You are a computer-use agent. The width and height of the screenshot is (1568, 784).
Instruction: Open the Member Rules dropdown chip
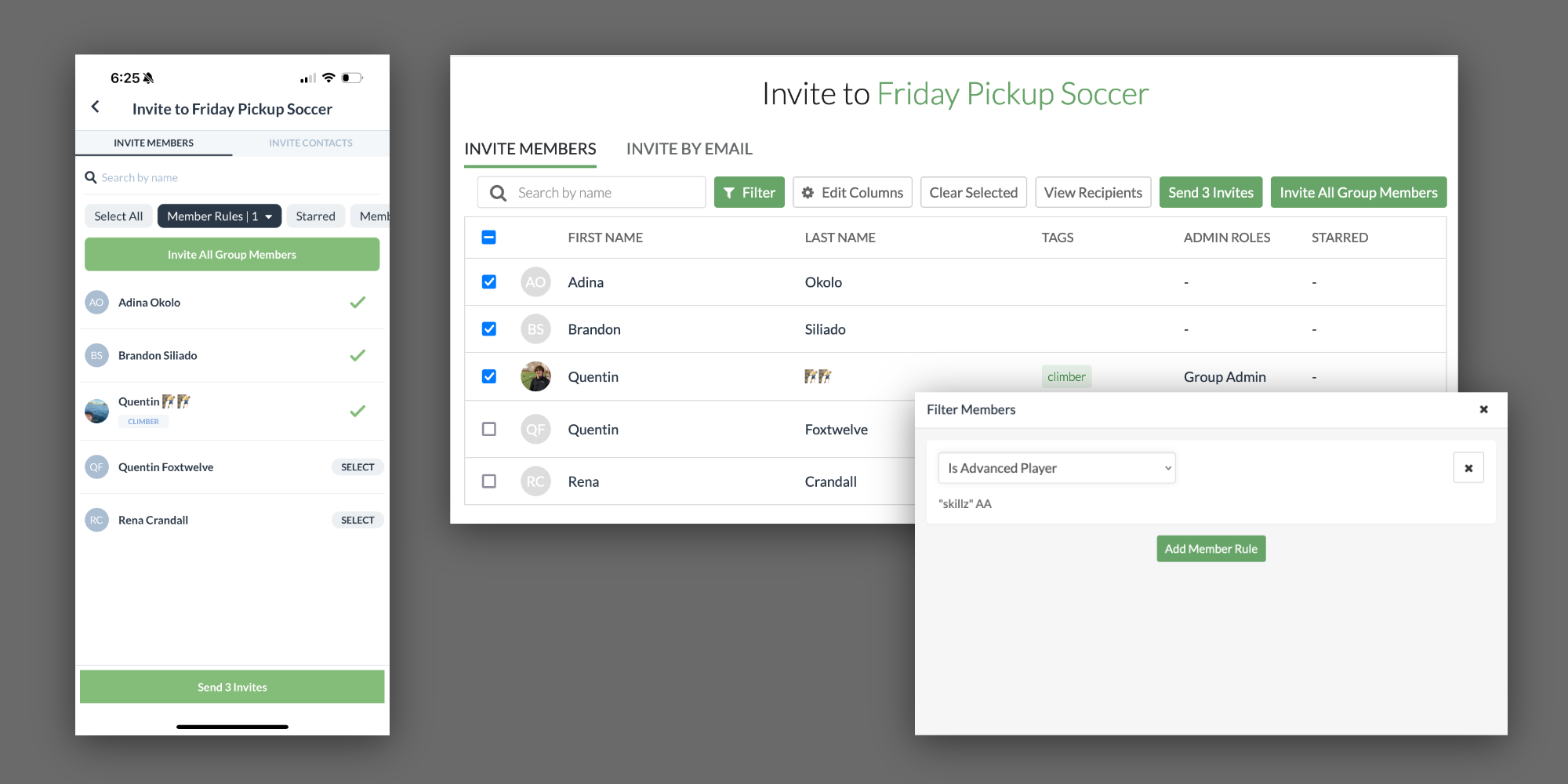[219, 216]
